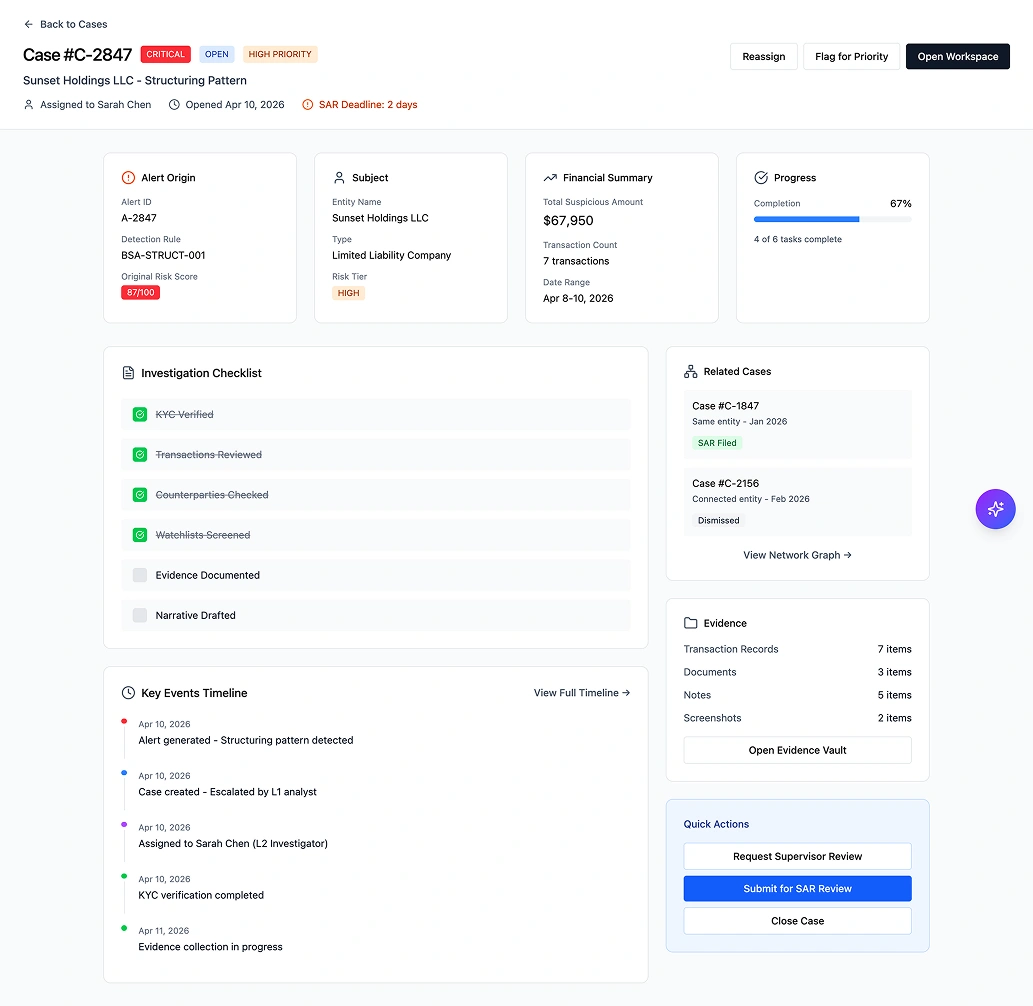
Task: Click the red Alert generated timeline marker
Action: (x=124, y=720)
